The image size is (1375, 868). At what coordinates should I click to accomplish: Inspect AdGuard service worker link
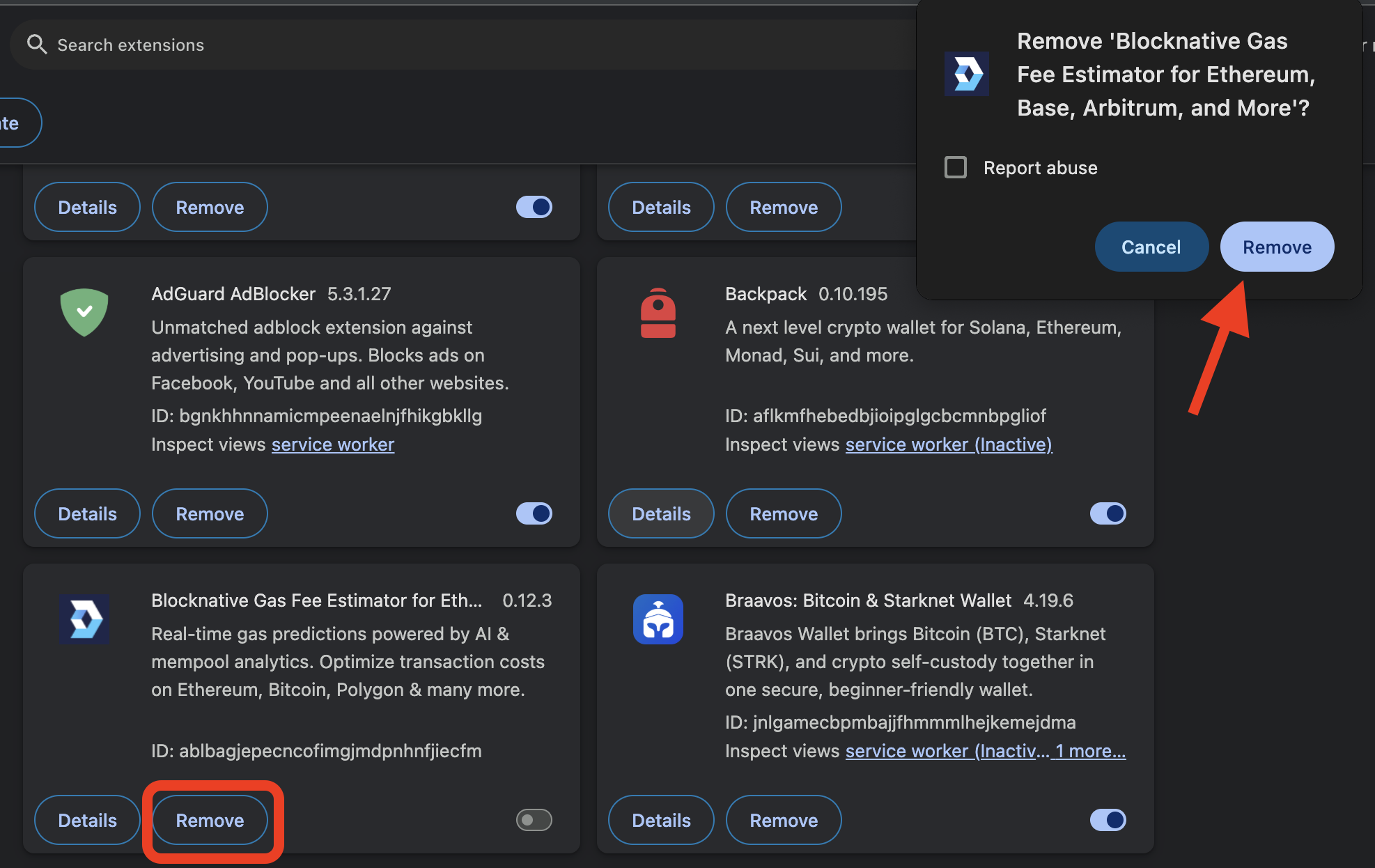point(333,444)
